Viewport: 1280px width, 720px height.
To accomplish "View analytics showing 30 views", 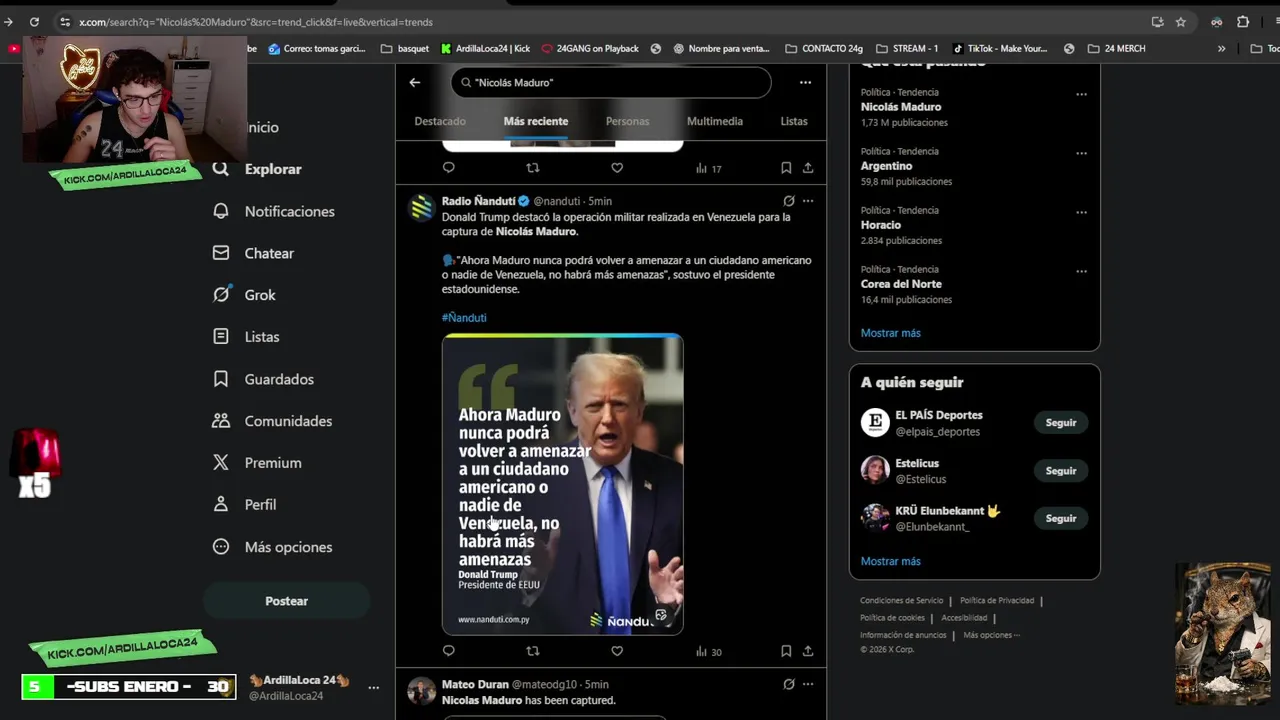I will 709,651.
